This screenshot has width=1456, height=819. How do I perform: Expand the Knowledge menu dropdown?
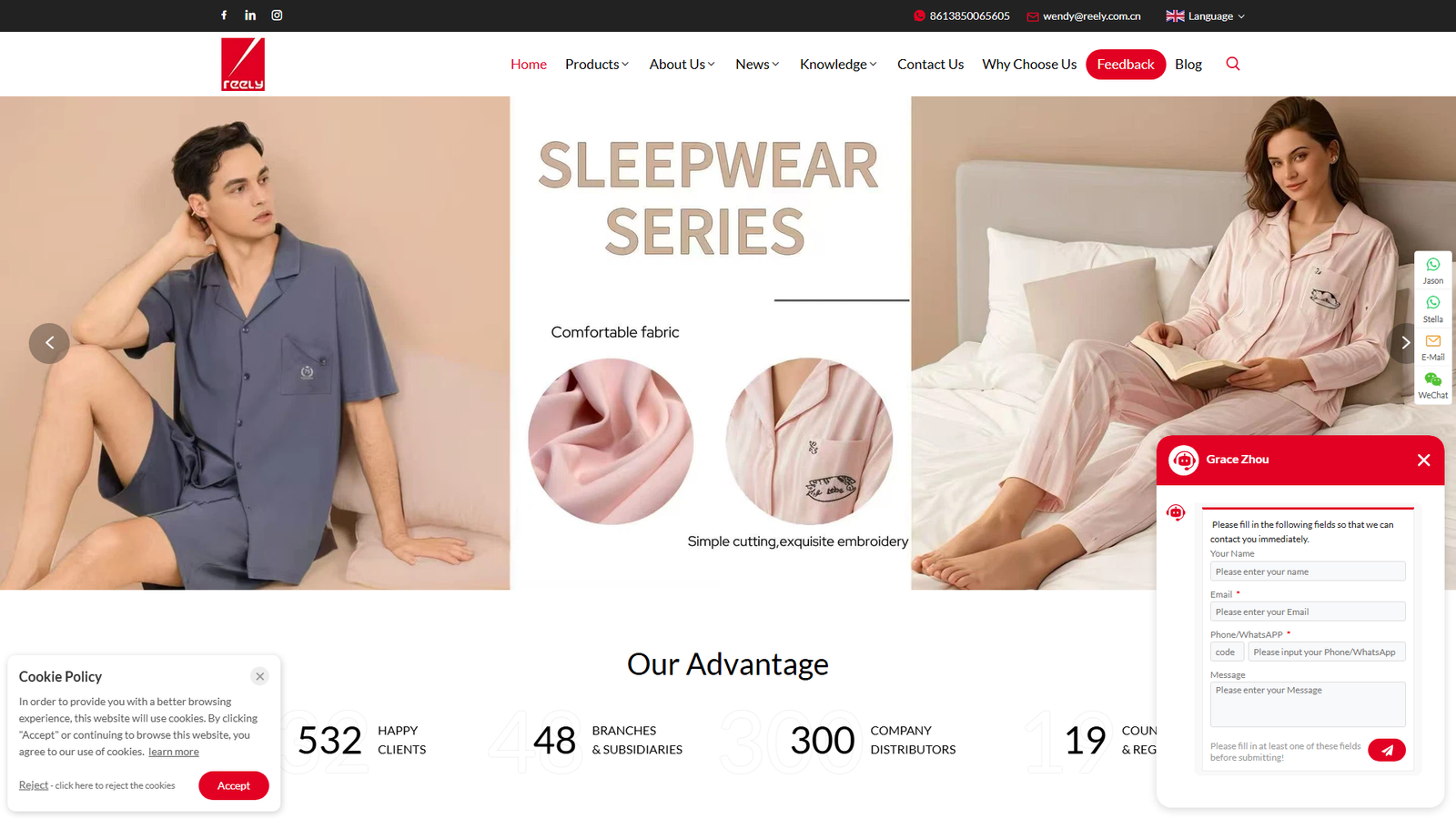click(838, 64)
